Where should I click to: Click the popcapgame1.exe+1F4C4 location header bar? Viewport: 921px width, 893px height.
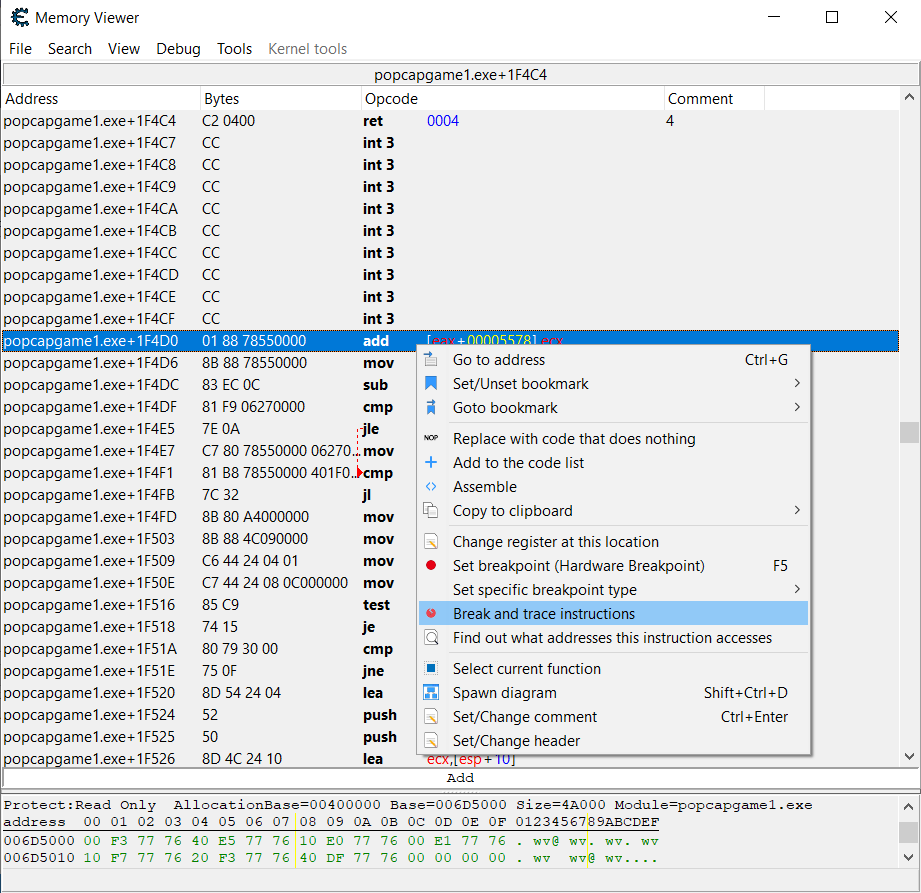460,75
